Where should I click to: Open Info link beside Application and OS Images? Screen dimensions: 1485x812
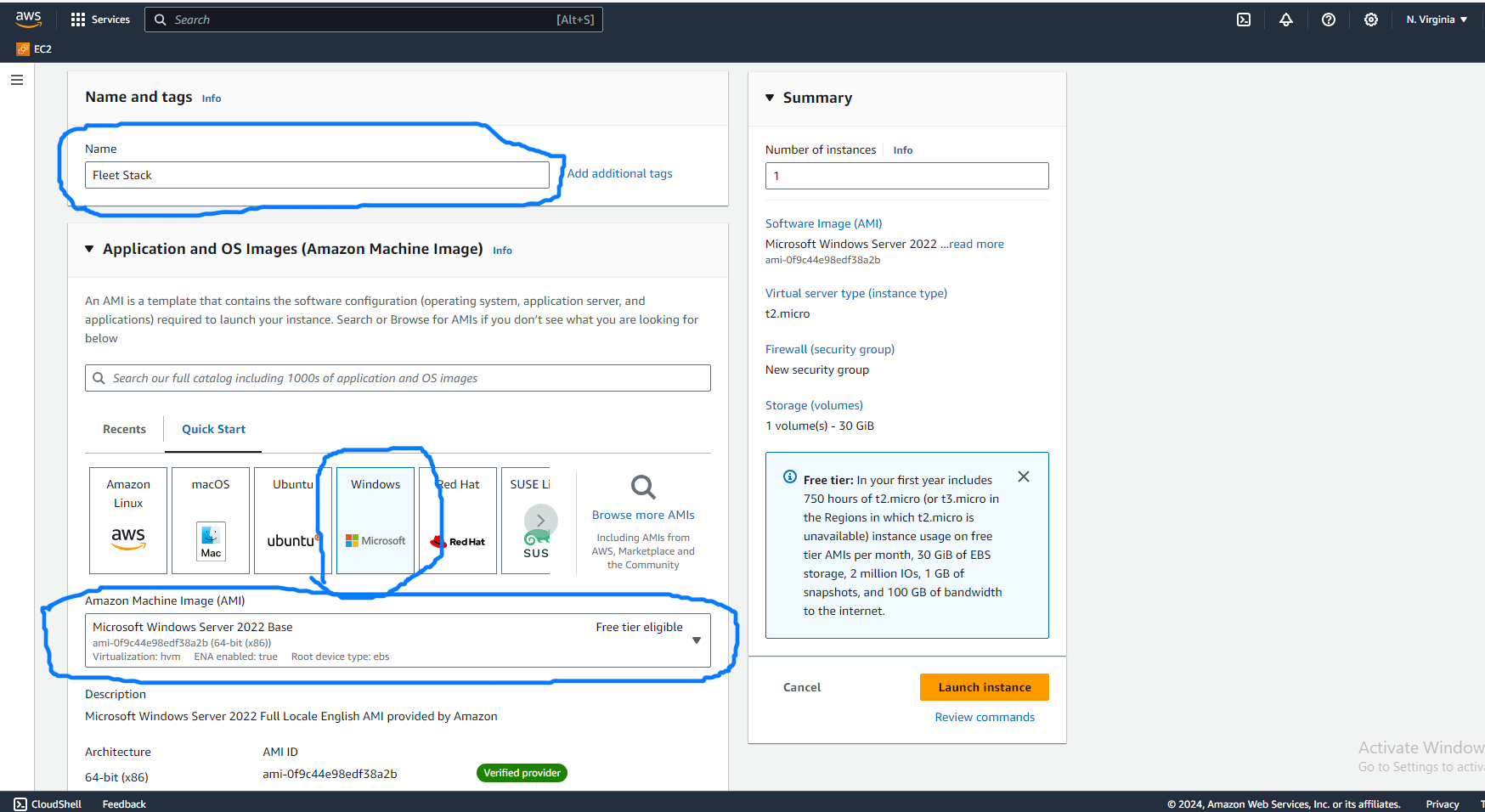pos(502,251)
